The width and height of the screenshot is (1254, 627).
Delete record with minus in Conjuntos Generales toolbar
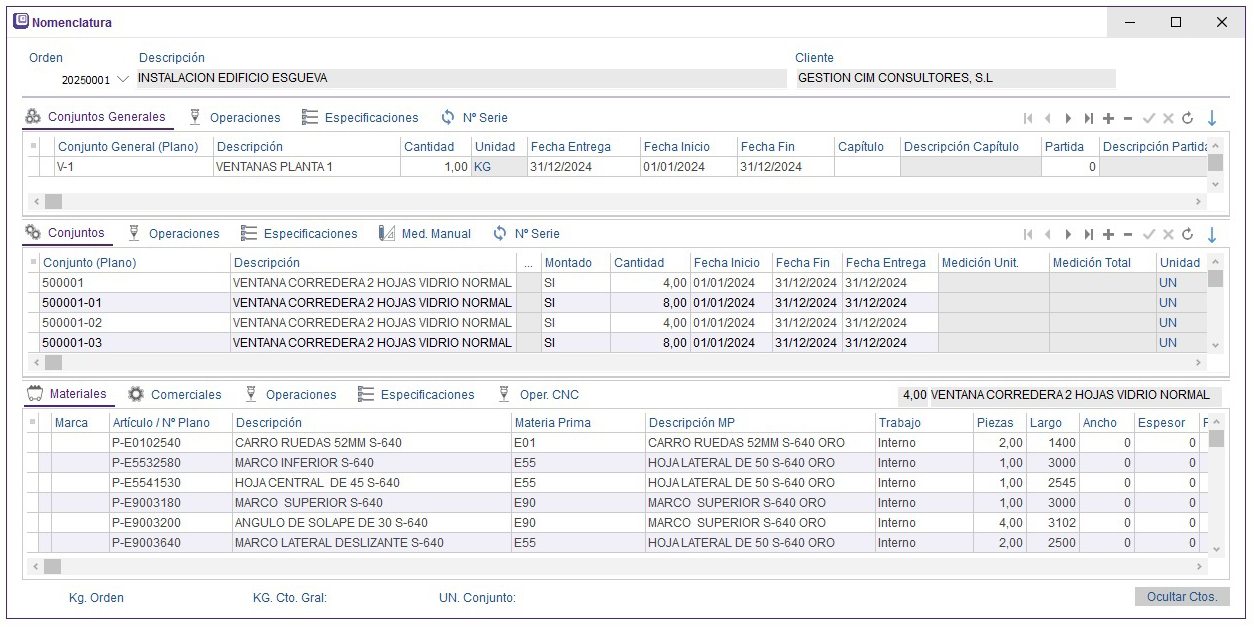(x=1128, y=118)
